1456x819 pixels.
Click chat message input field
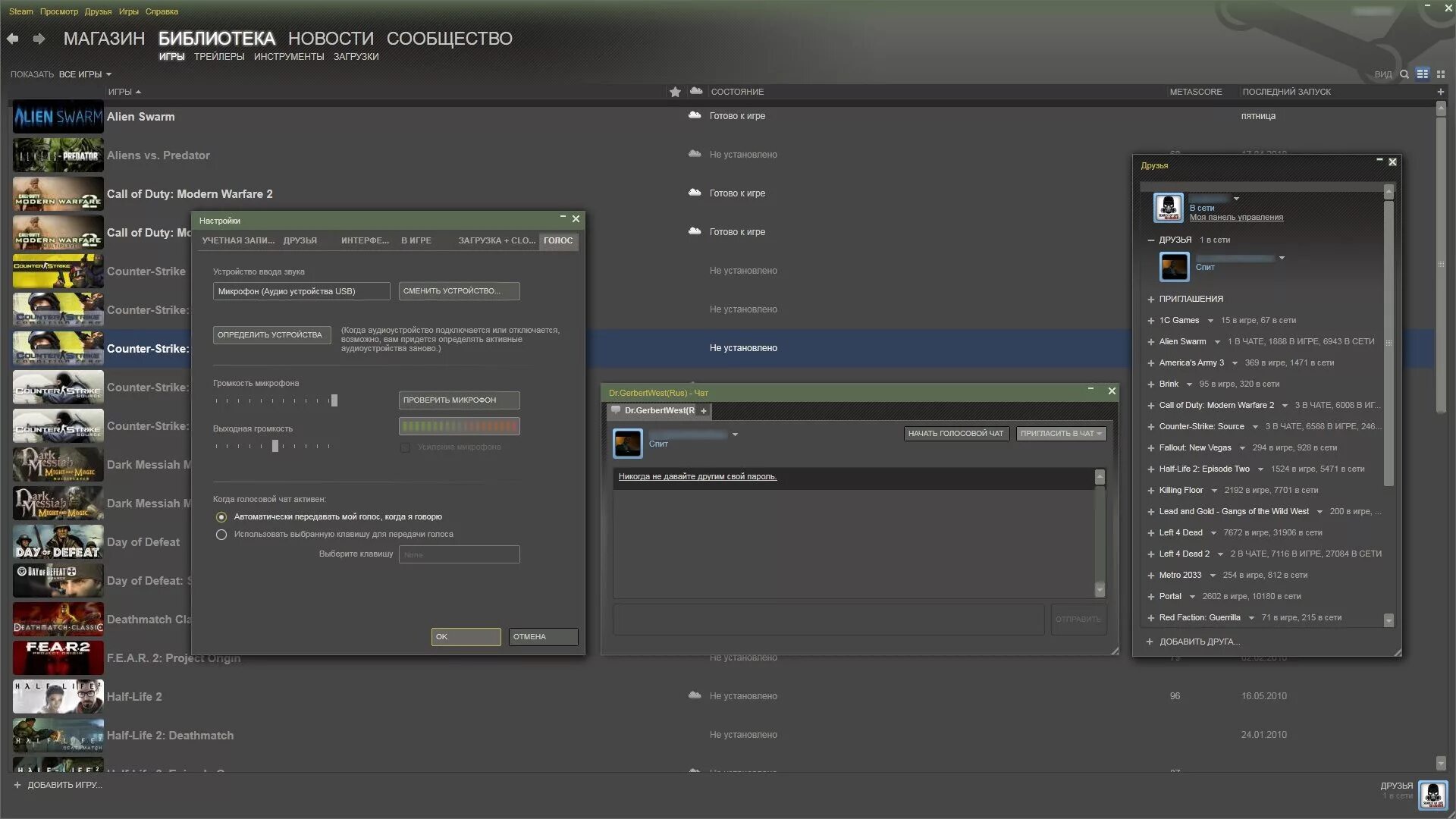[828, 620]
